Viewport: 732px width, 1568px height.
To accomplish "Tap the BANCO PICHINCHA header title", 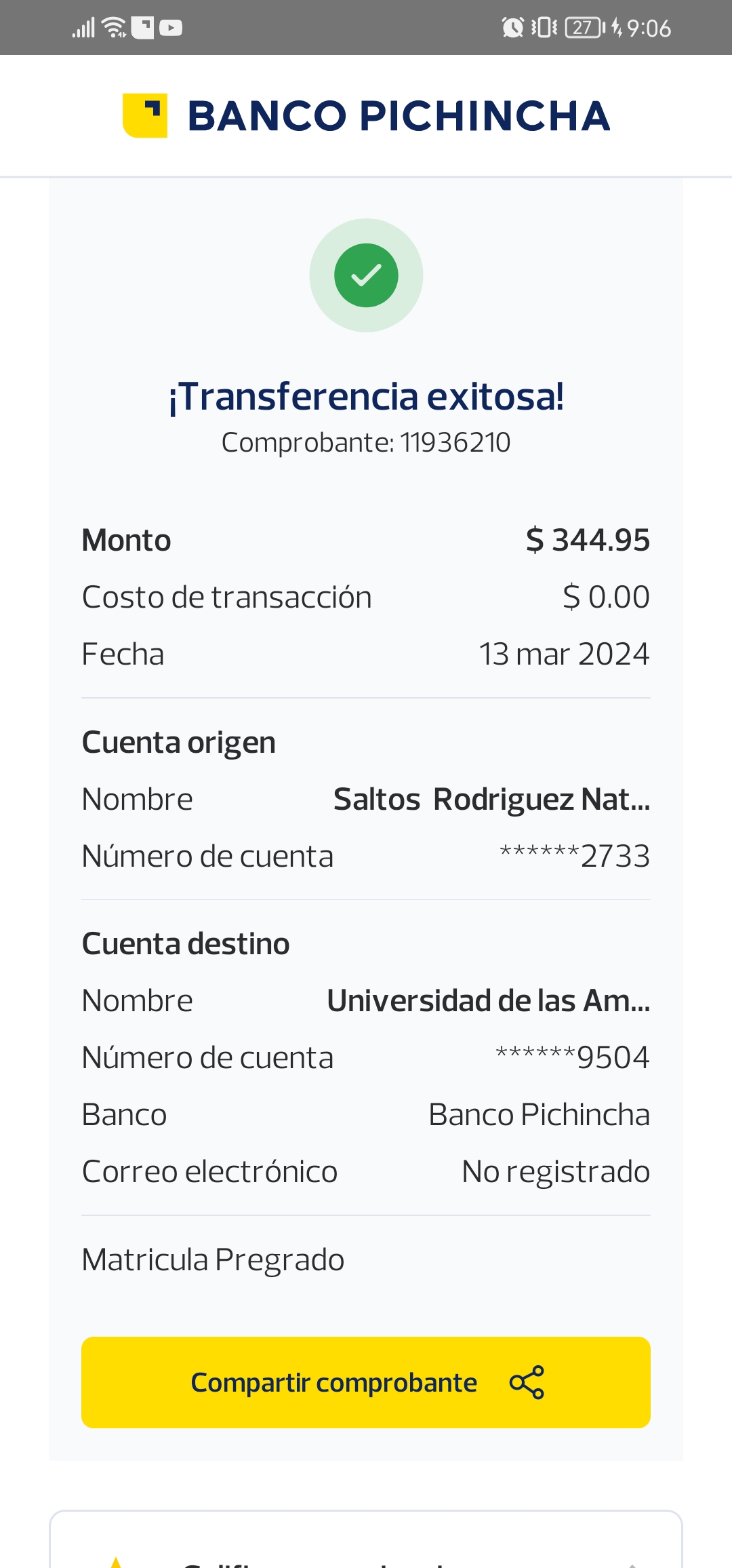I will point(399,116).
